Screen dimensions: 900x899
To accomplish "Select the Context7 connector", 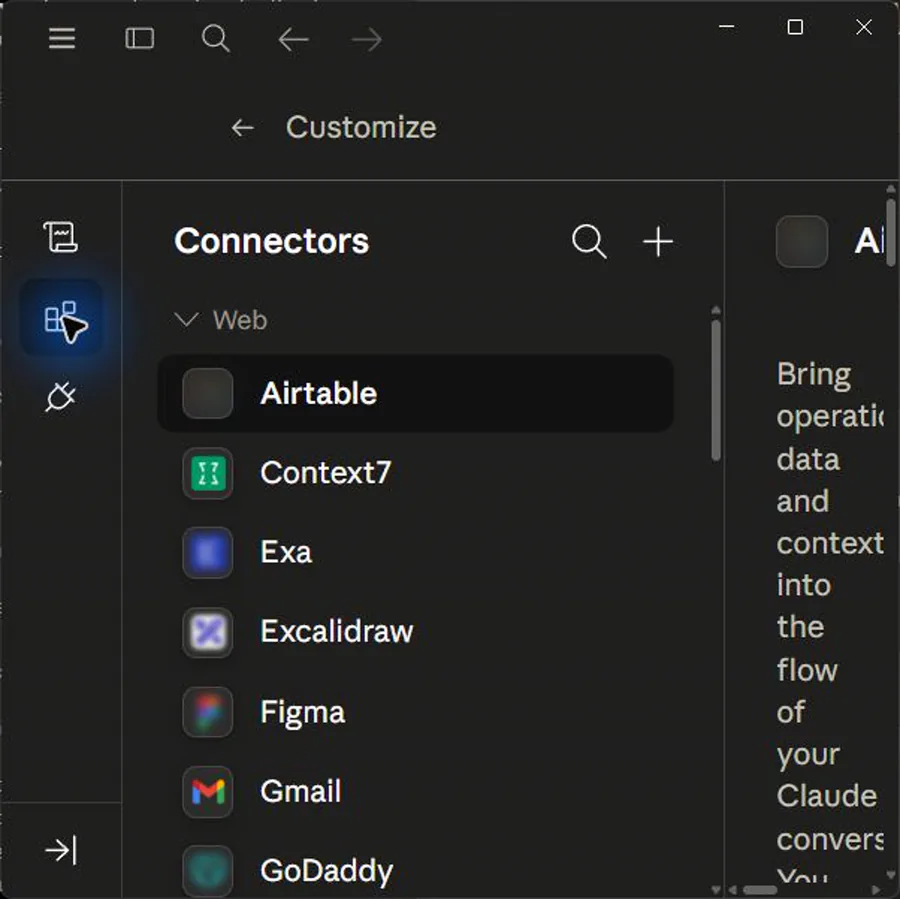I will point(416,473).
